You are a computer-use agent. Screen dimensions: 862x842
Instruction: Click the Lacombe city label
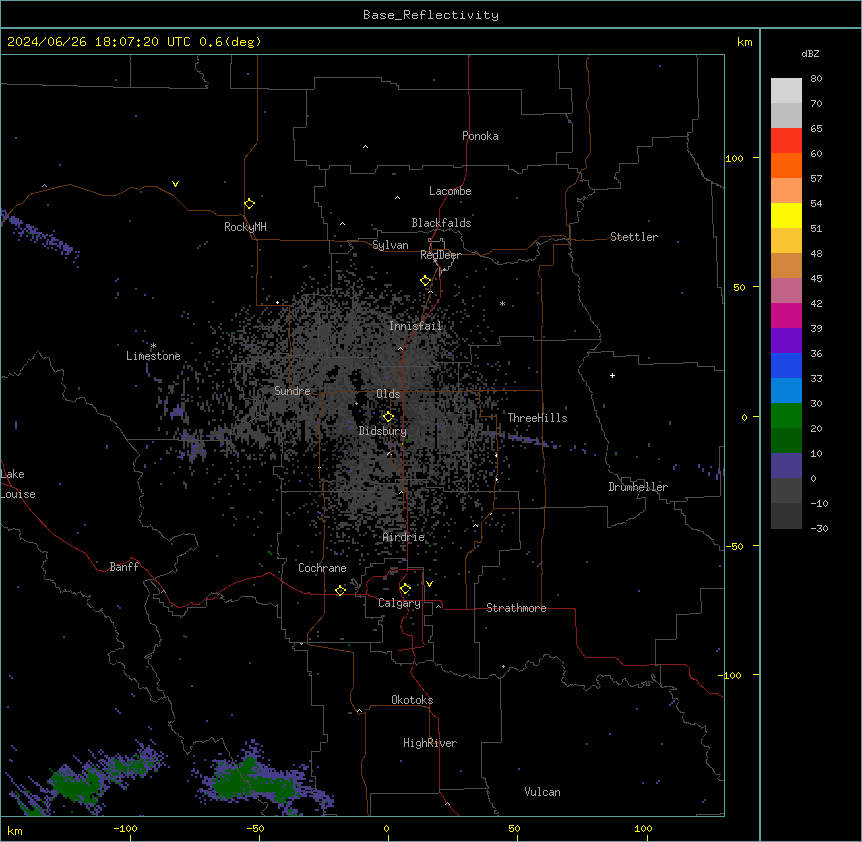[450, 191]
